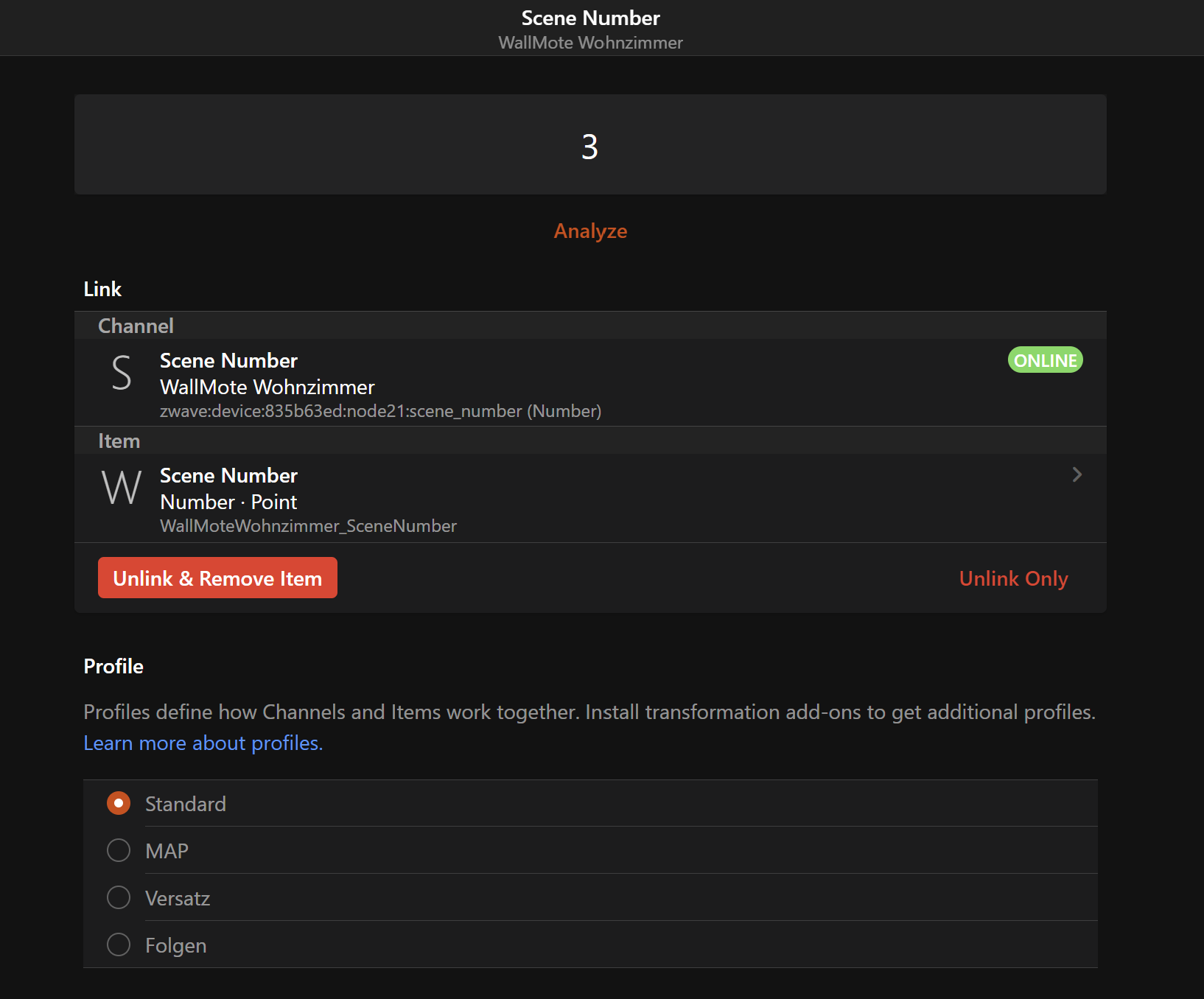The height and width of the screenshot is (999, 1204).
Task: Click the Scene Number page title
Action: pyautogui.click(x=590, y=18)
